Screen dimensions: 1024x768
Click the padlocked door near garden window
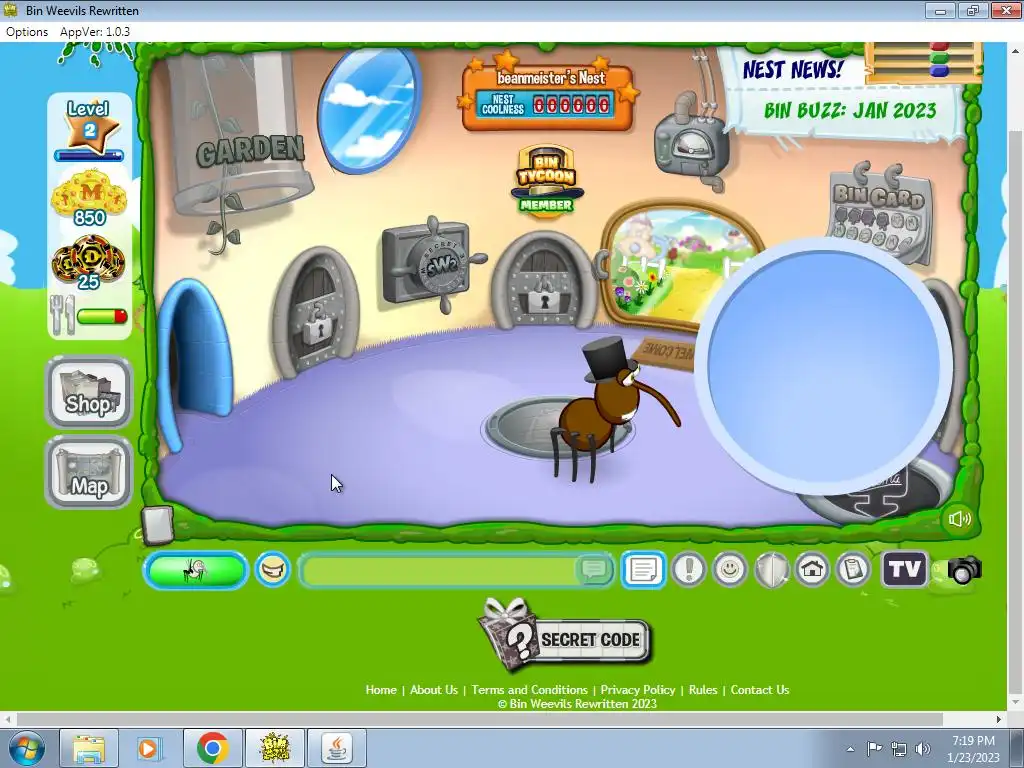point(543,281)
